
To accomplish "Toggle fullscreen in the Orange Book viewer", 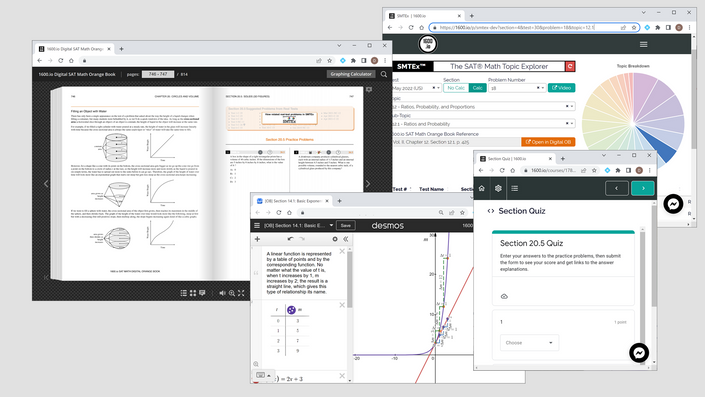I will pyautogui.click(x=241, y=293).
